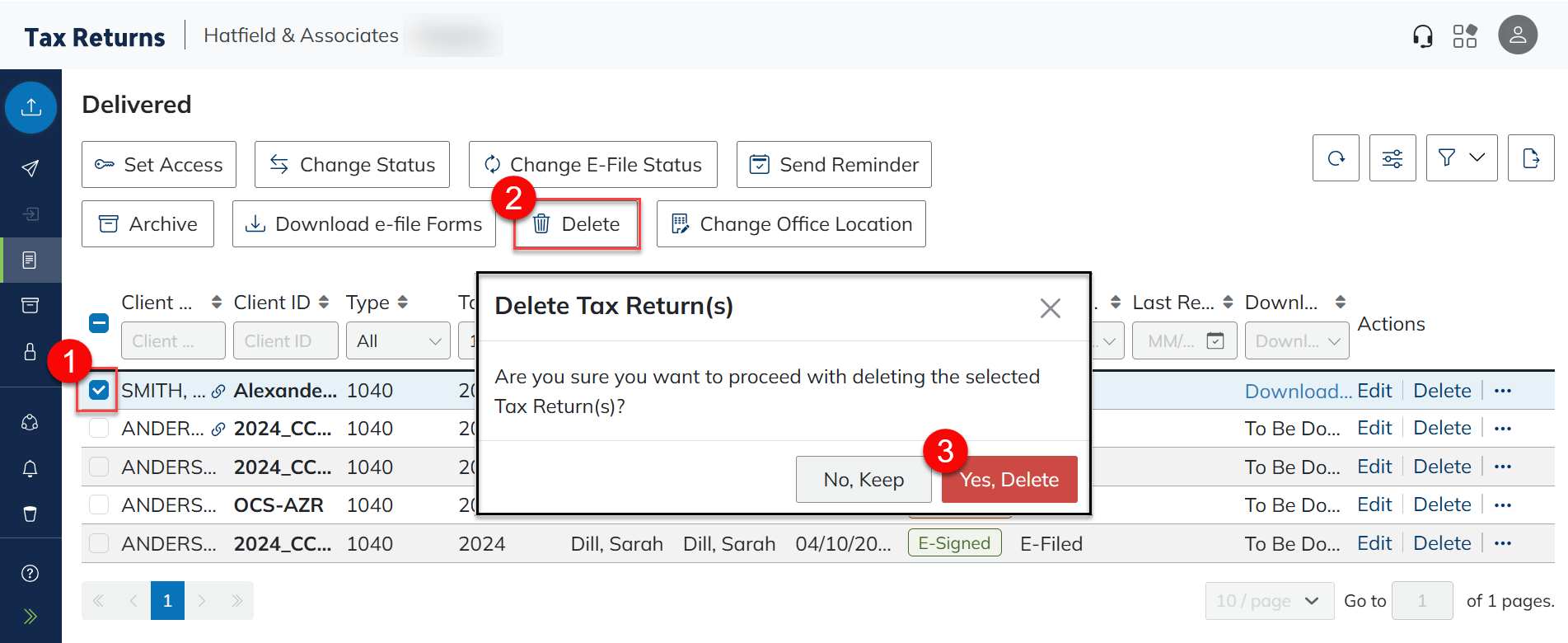Click Yes, Delete to confirm
The image size is (1568, 643).
click(1009, 480)
